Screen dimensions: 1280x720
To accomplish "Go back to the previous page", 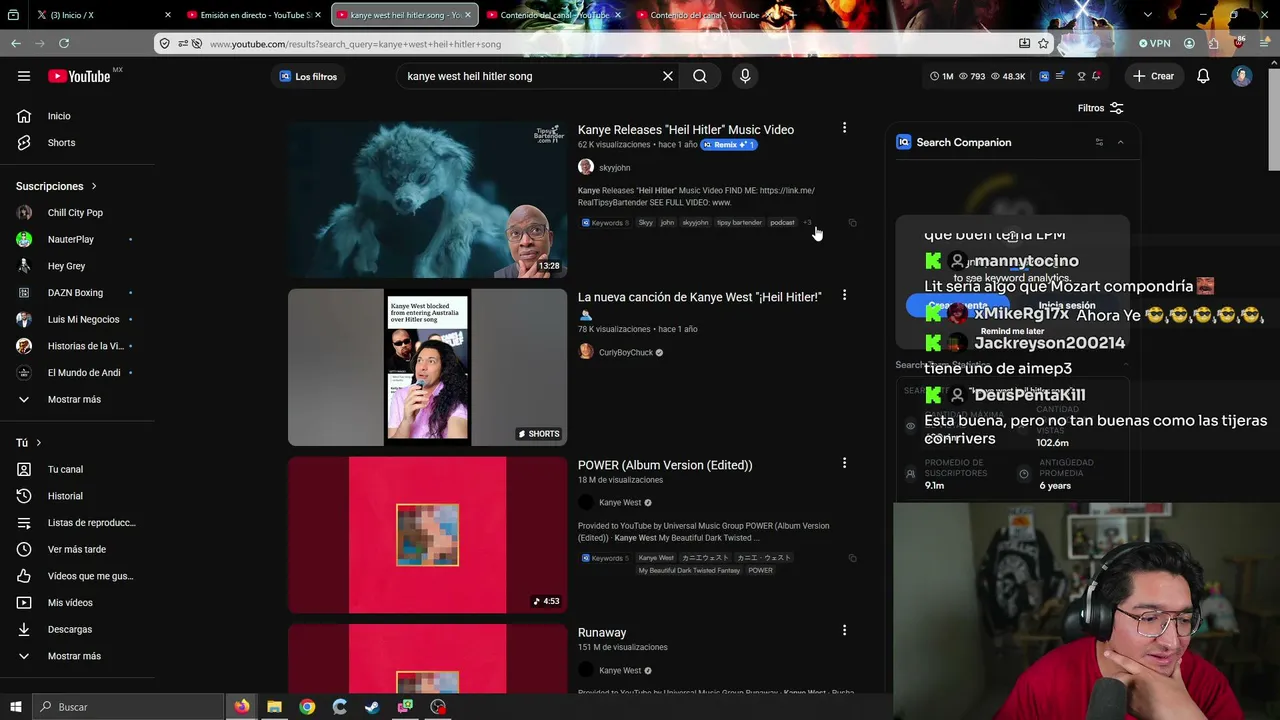I will pyautogui.click(x=16, y=43).
